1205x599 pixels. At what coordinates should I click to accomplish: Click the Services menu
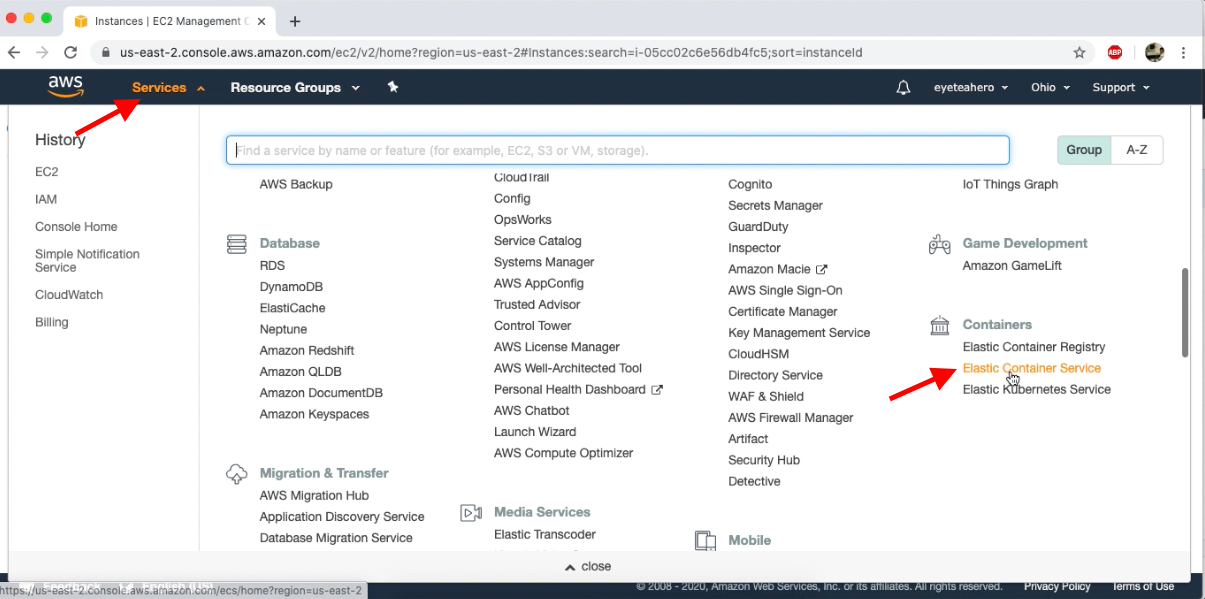tap(159, 87)
